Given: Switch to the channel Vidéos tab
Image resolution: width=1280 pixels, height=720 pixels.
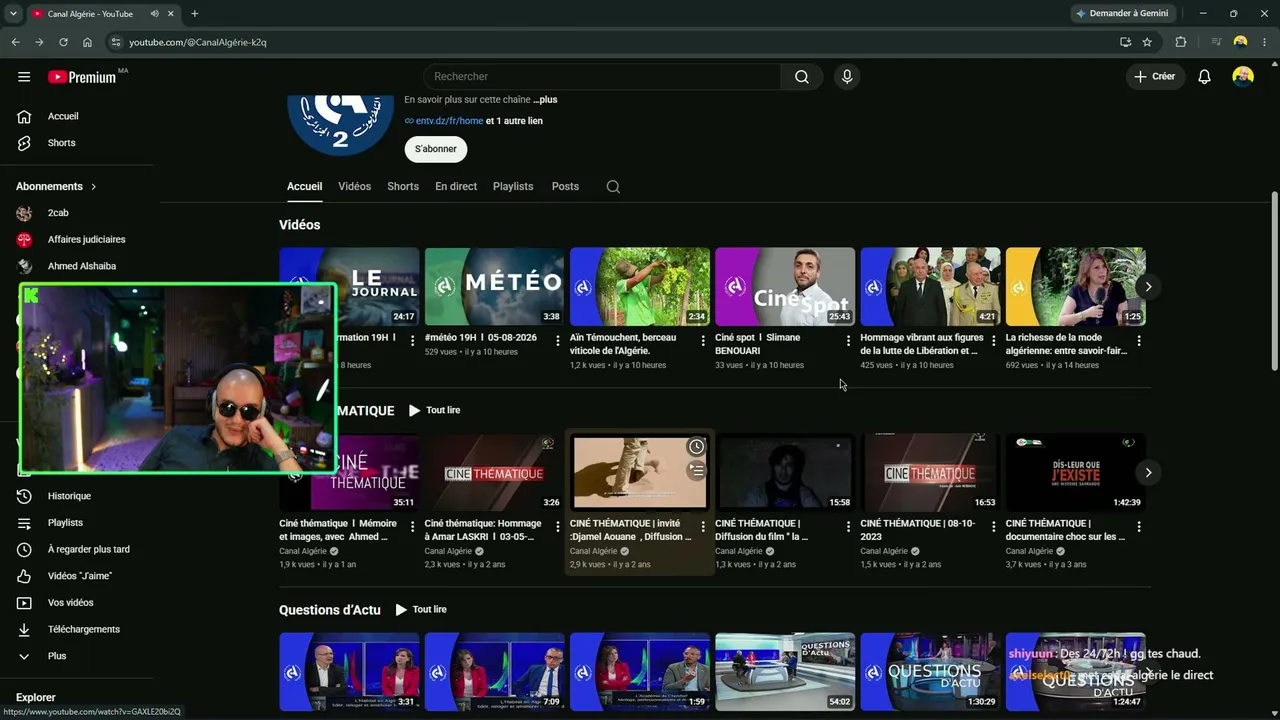Looking at the screenshot, I should point(354,187).
